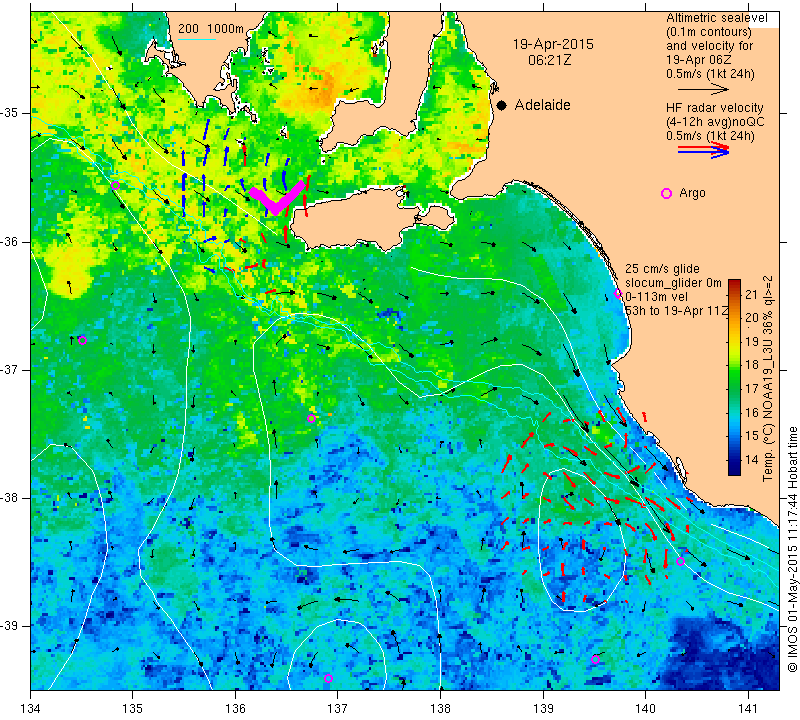Viewport: 800px width, 720px height.
Task: Click the 200 1000m isobath legend text
Action: click(x=211, y=29)
